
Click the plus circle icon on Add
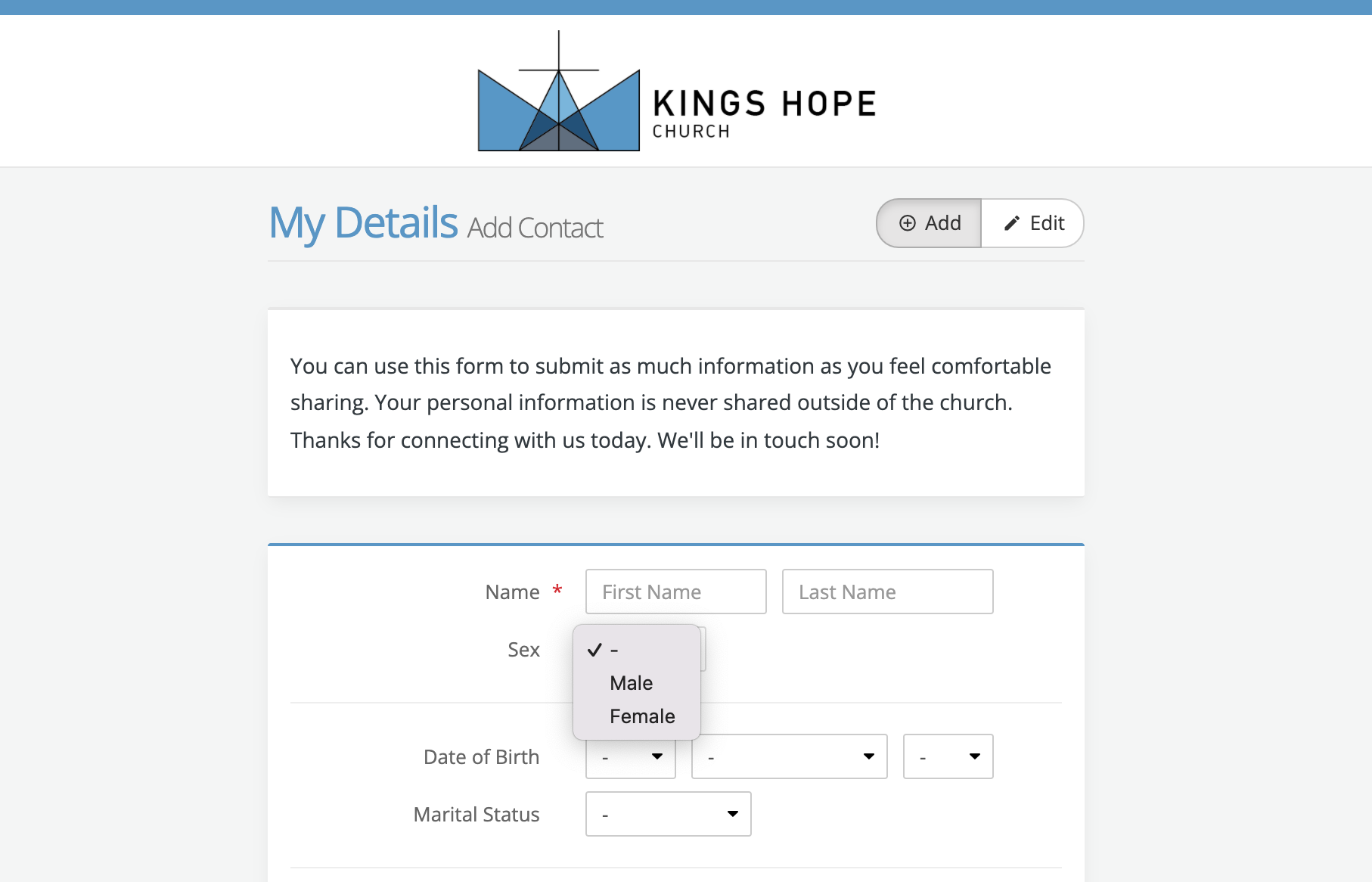tap(908, 223)
